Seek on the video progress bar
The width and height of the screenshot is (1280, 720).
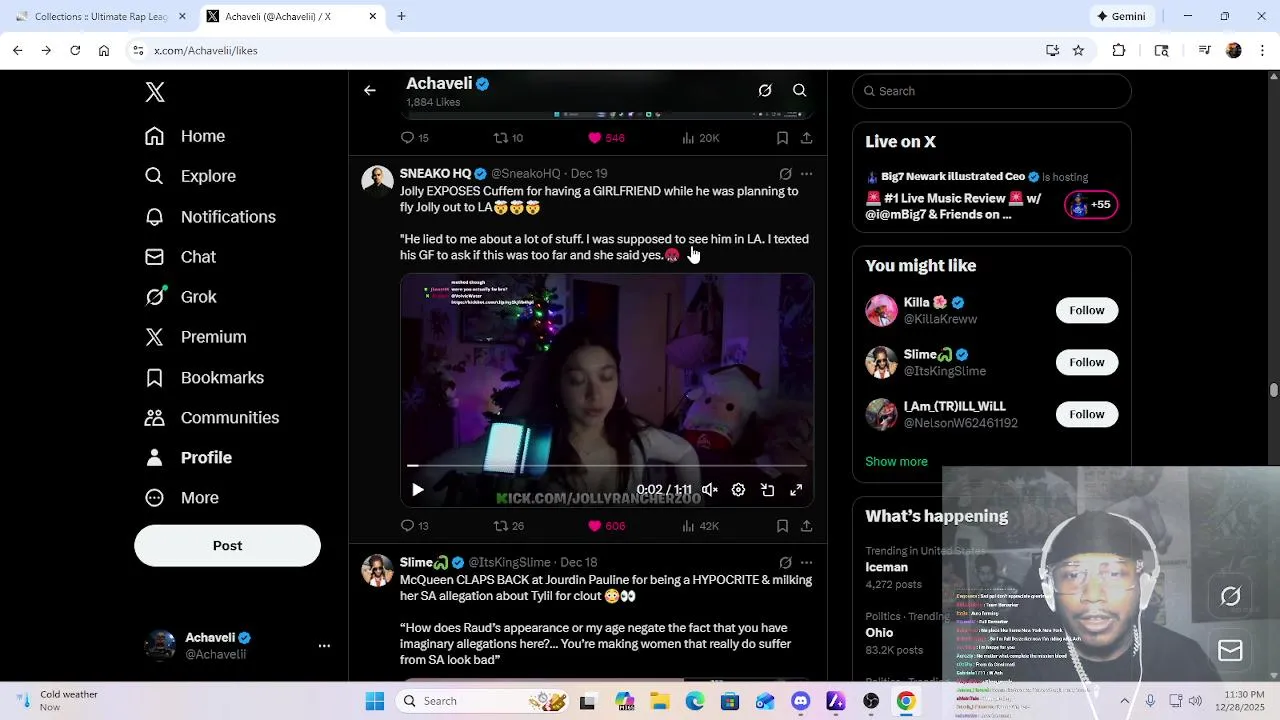607,466
